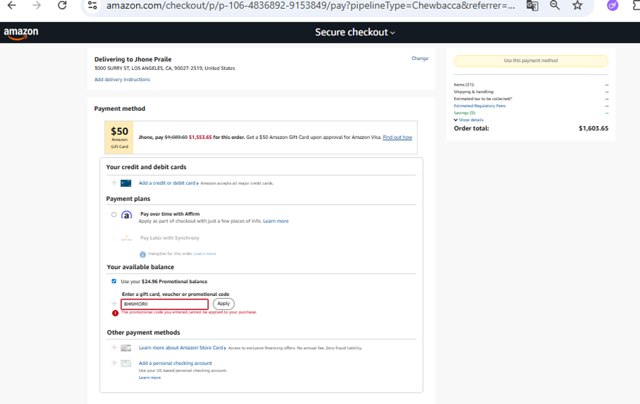640x404 pixels.
Task: Click the Order total $1,603.65 amount
Action: point(593,129)
